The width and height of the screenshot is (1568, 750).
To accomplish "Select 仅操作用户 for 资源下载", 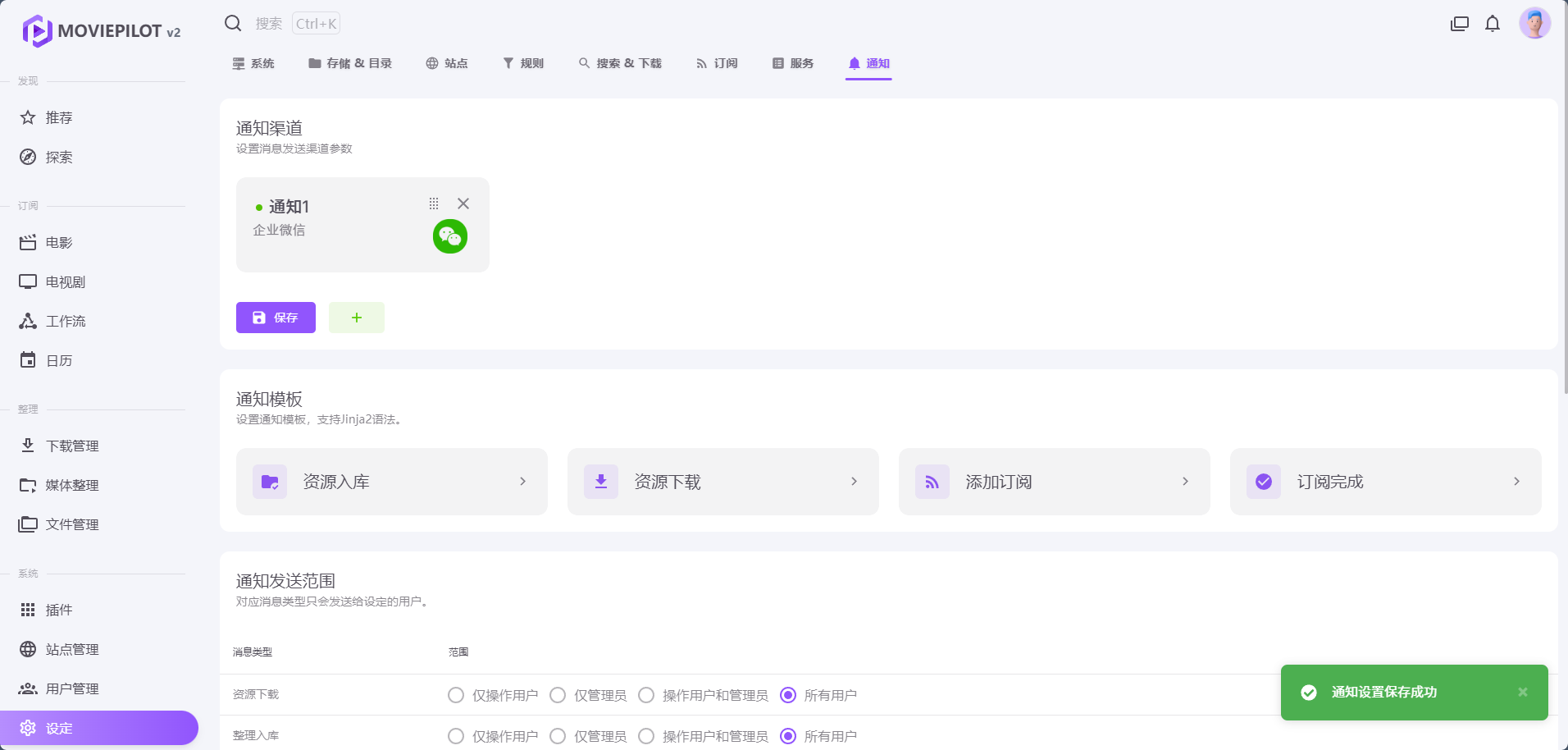I will point(456,695).
